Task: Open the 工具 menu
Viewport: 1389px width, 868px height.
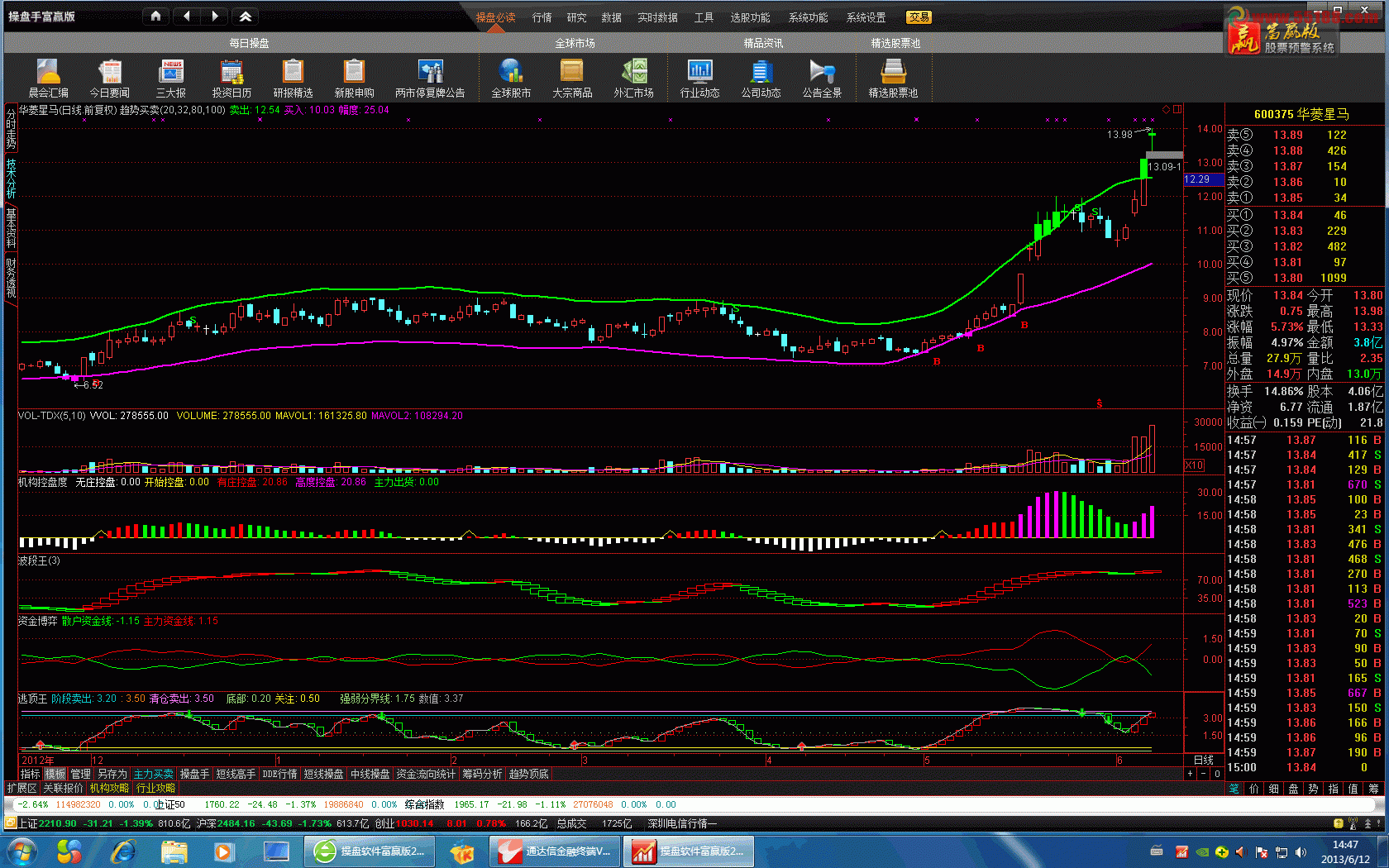Action: click(x=704, y=17)
